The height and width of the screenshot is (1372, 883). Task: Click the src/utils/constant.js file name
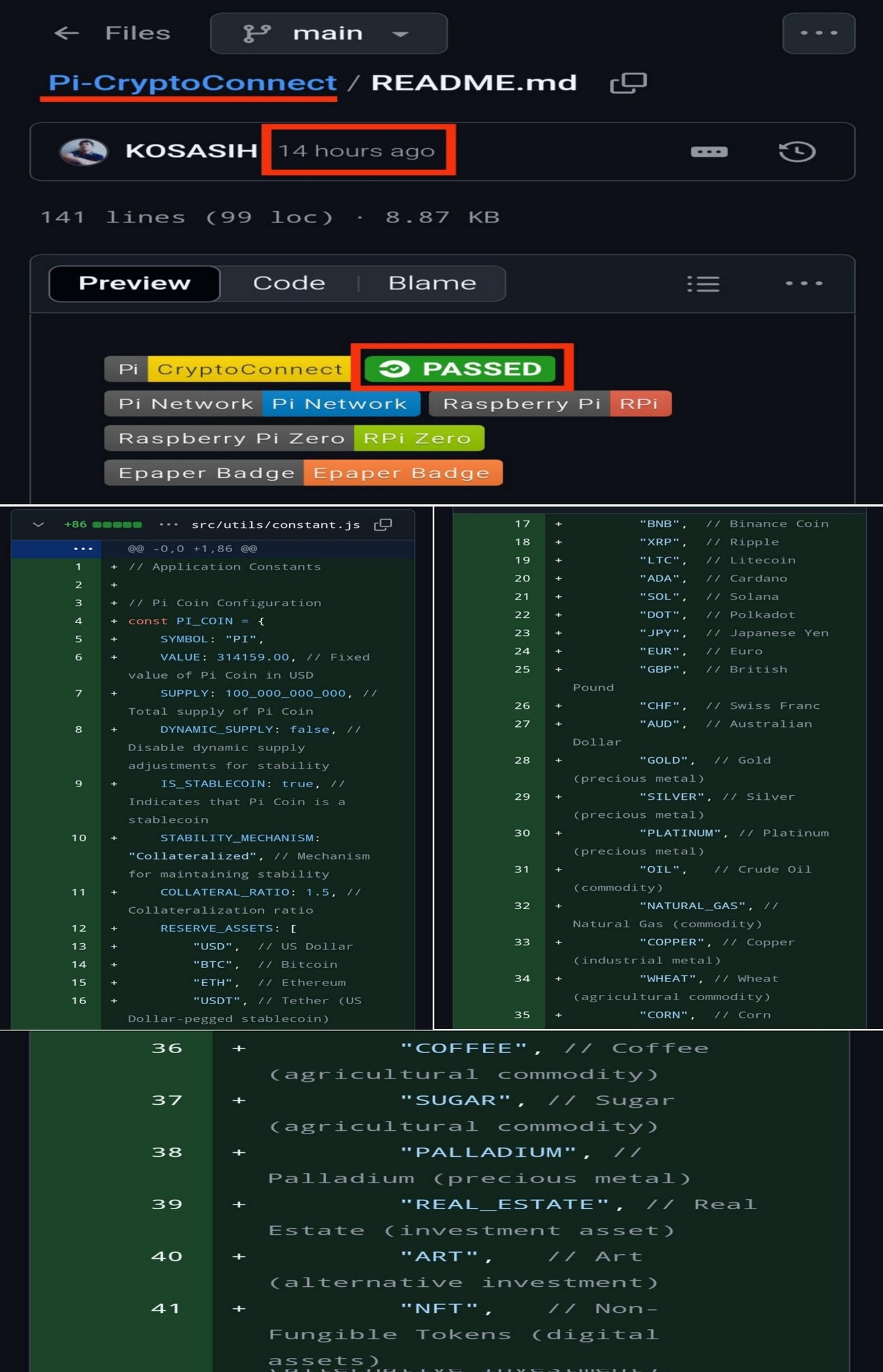pos(276,525)
